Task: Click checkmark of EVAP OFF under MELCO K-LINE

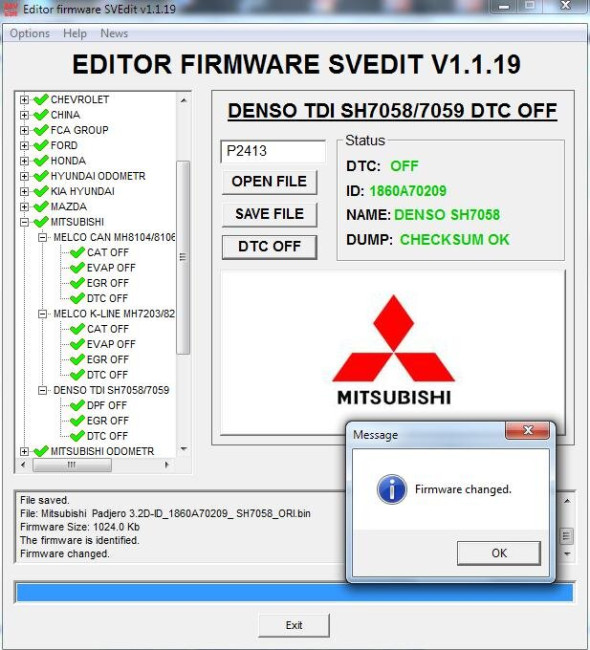Action: [78, 344]
